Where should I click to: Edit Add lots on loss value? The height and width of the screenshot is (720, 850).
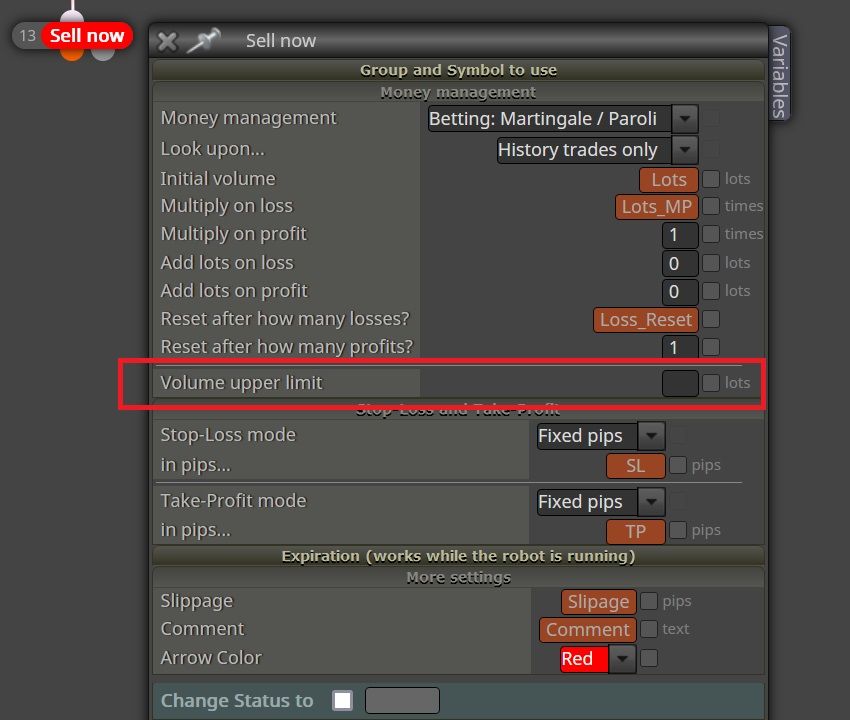[x=680, y=263]
